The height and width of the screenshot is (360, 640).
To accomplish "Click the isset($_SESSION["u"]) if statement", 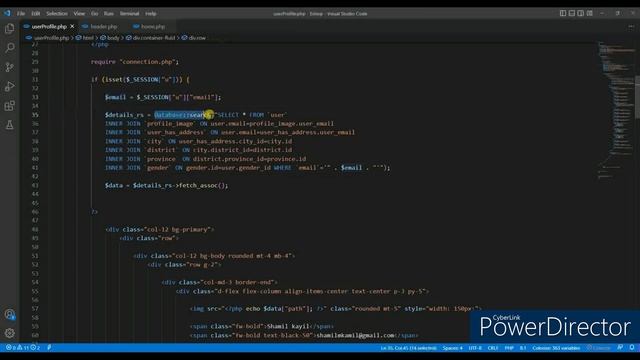I will [140, 80].
